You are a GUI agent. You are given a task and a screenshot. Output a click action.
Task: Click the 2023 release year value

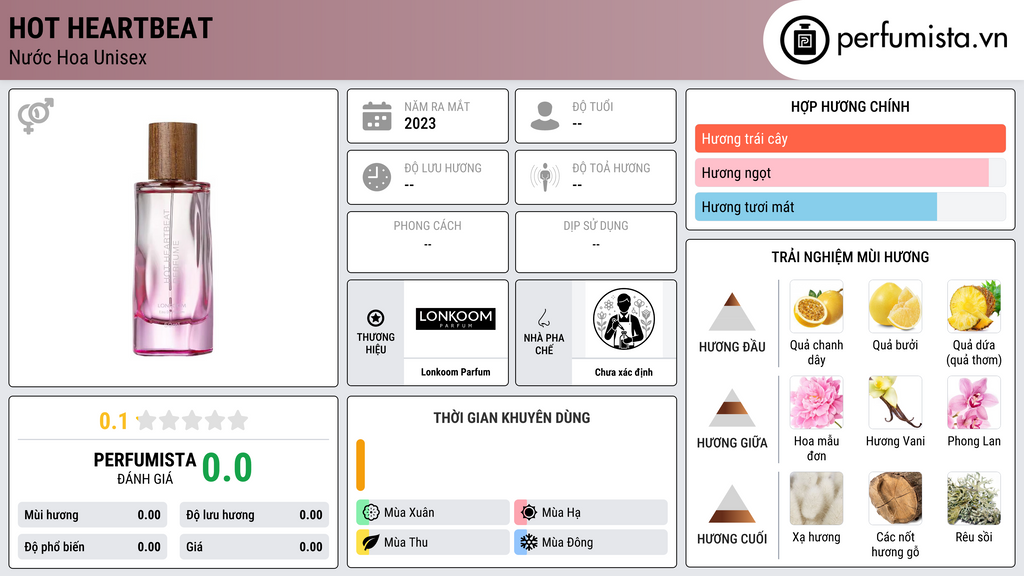tap(420, 123)
